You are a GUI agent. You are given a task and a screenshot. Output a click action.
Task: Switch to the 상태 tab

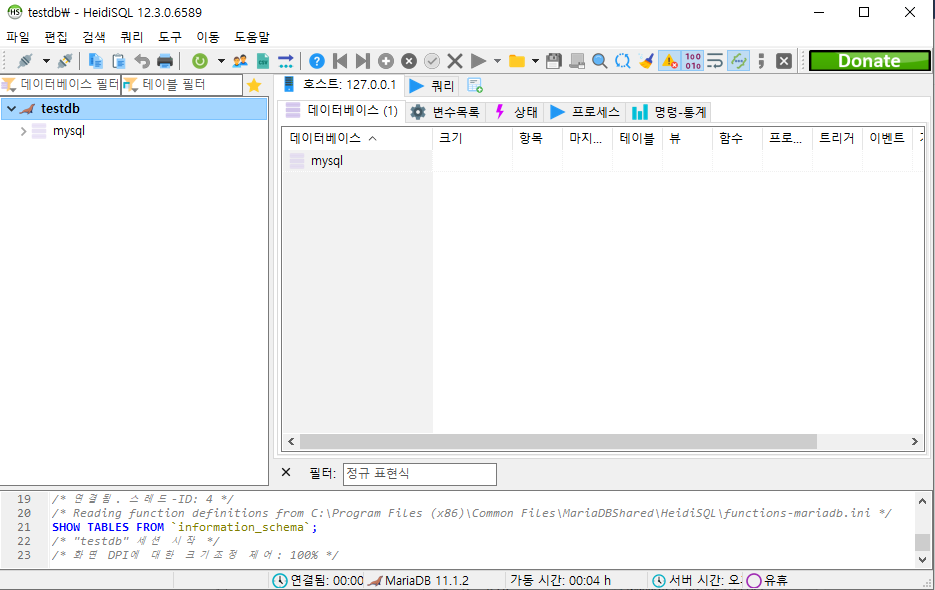pyautogui.click(x=516, y=112)
